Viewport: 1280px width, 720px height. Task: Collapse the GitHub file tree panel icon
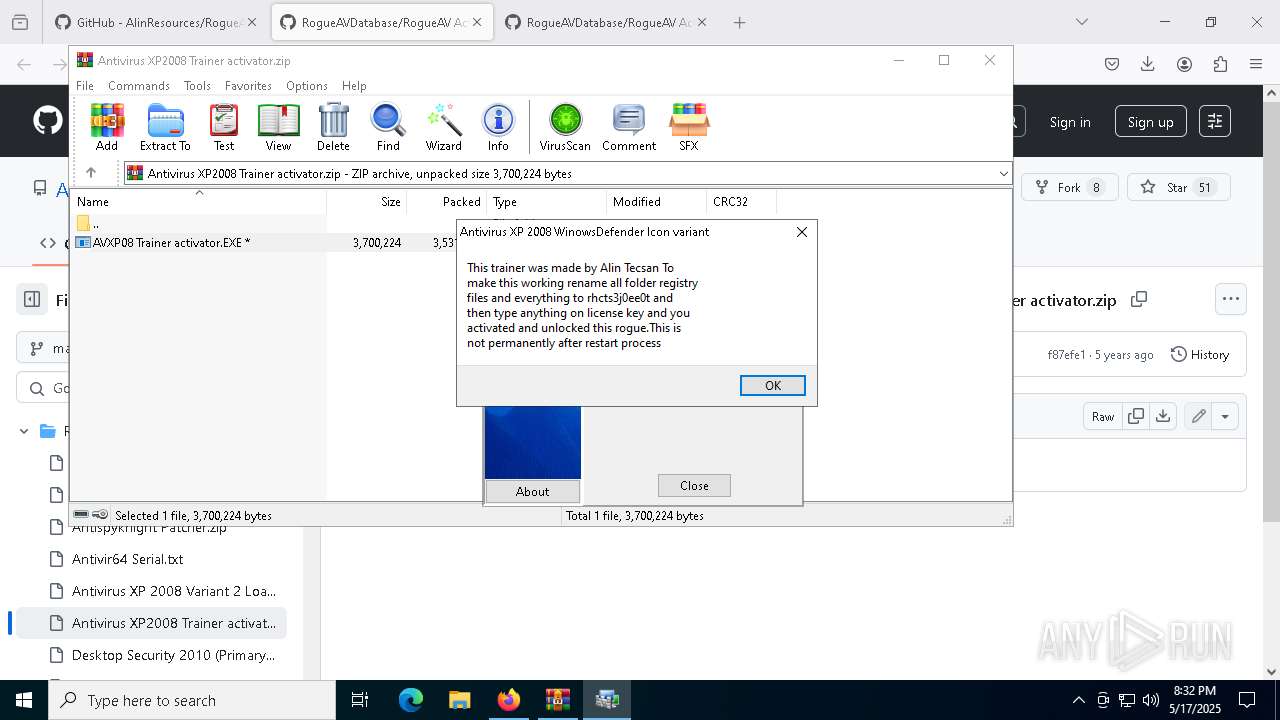click(x=32, y=298)
